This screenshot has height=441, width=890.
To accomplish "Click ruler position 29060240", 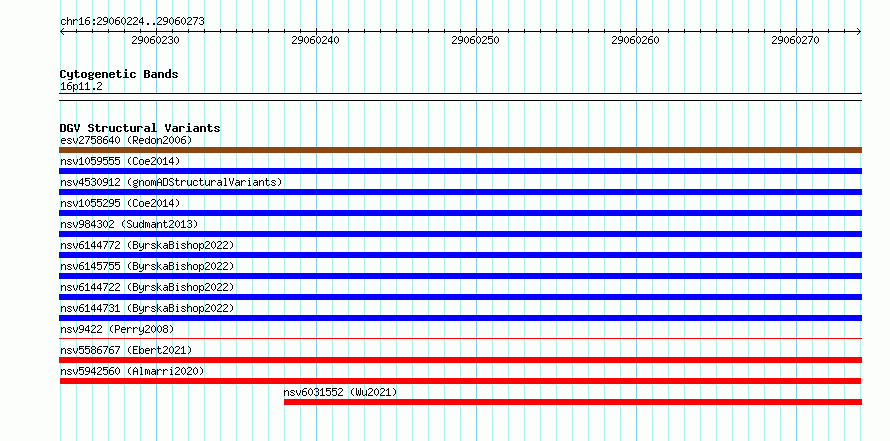I will click(x=316, y=40).
